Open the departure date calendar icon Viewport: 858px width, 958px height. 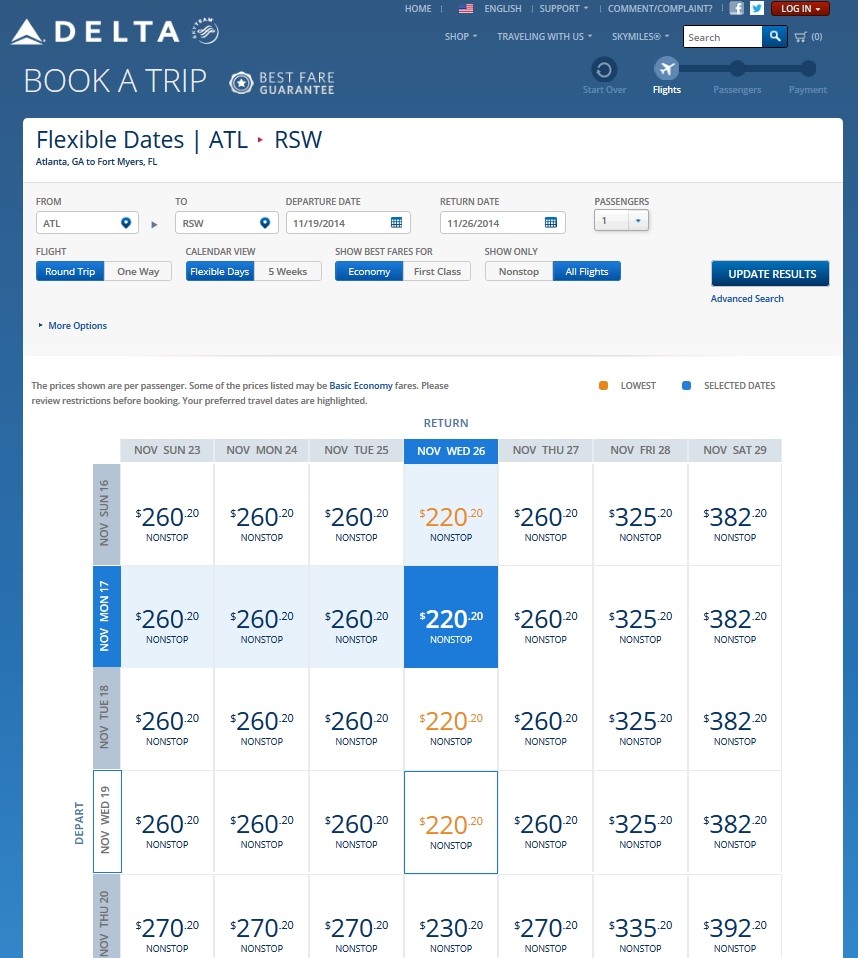(x=397, y=223)
